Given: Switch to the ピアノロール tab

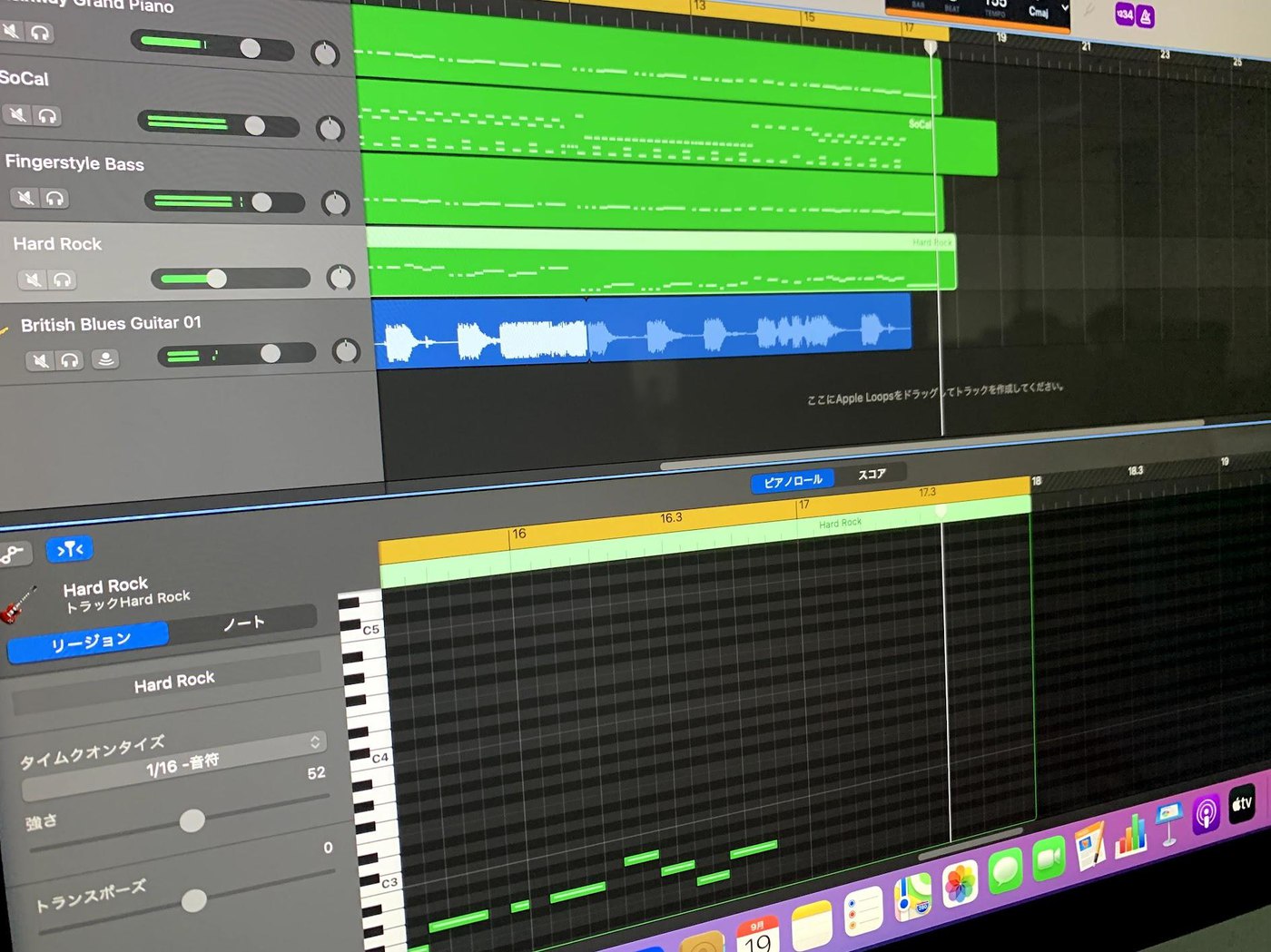Looking at the screenshot, I should (793, 480).
